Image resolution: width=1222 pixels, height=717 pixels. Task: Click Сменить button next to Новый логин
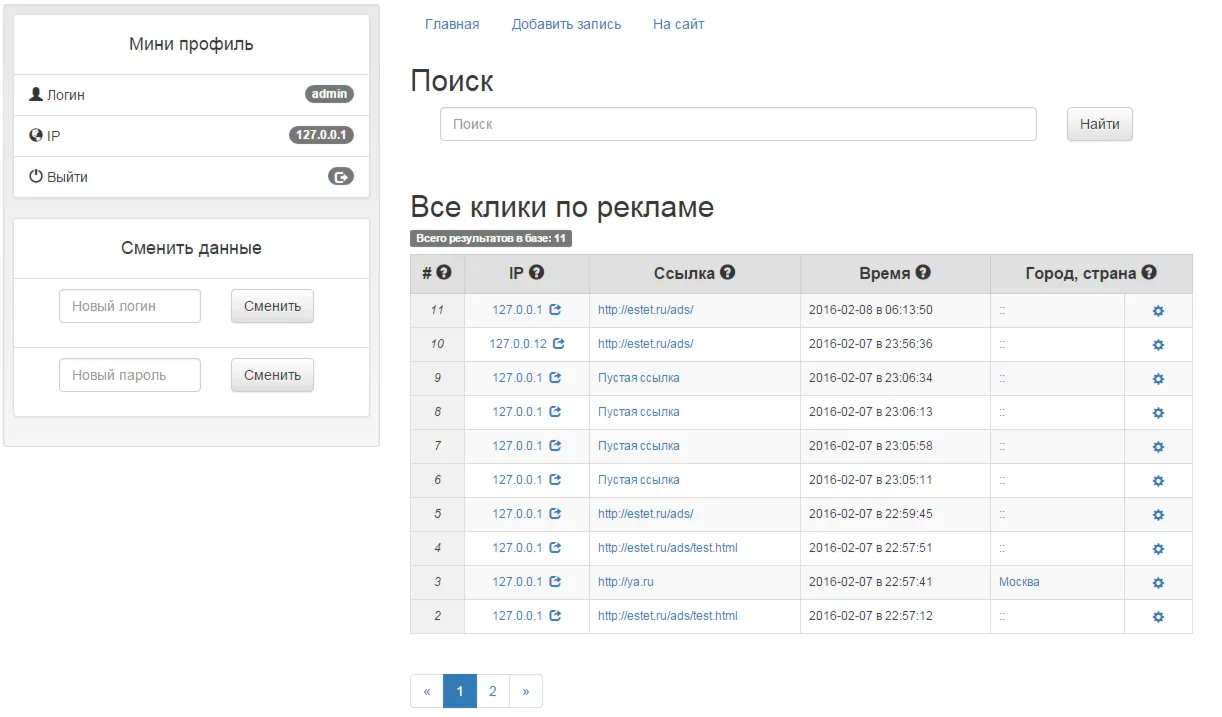[x=272, y=306]
